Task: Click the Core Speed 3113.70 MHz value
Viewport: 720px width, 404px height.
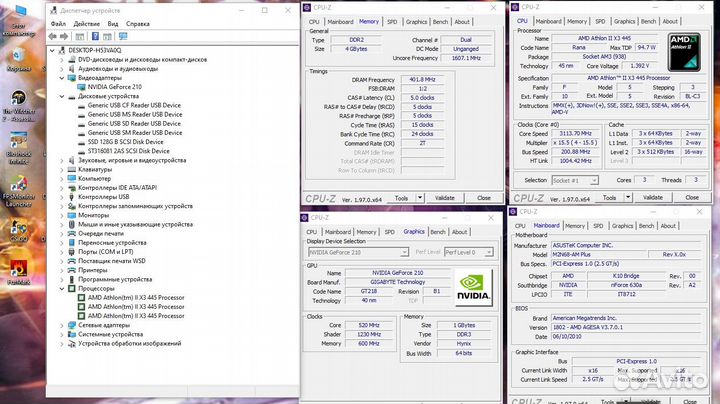Action: pyautogui.click(x=576, y=134)
